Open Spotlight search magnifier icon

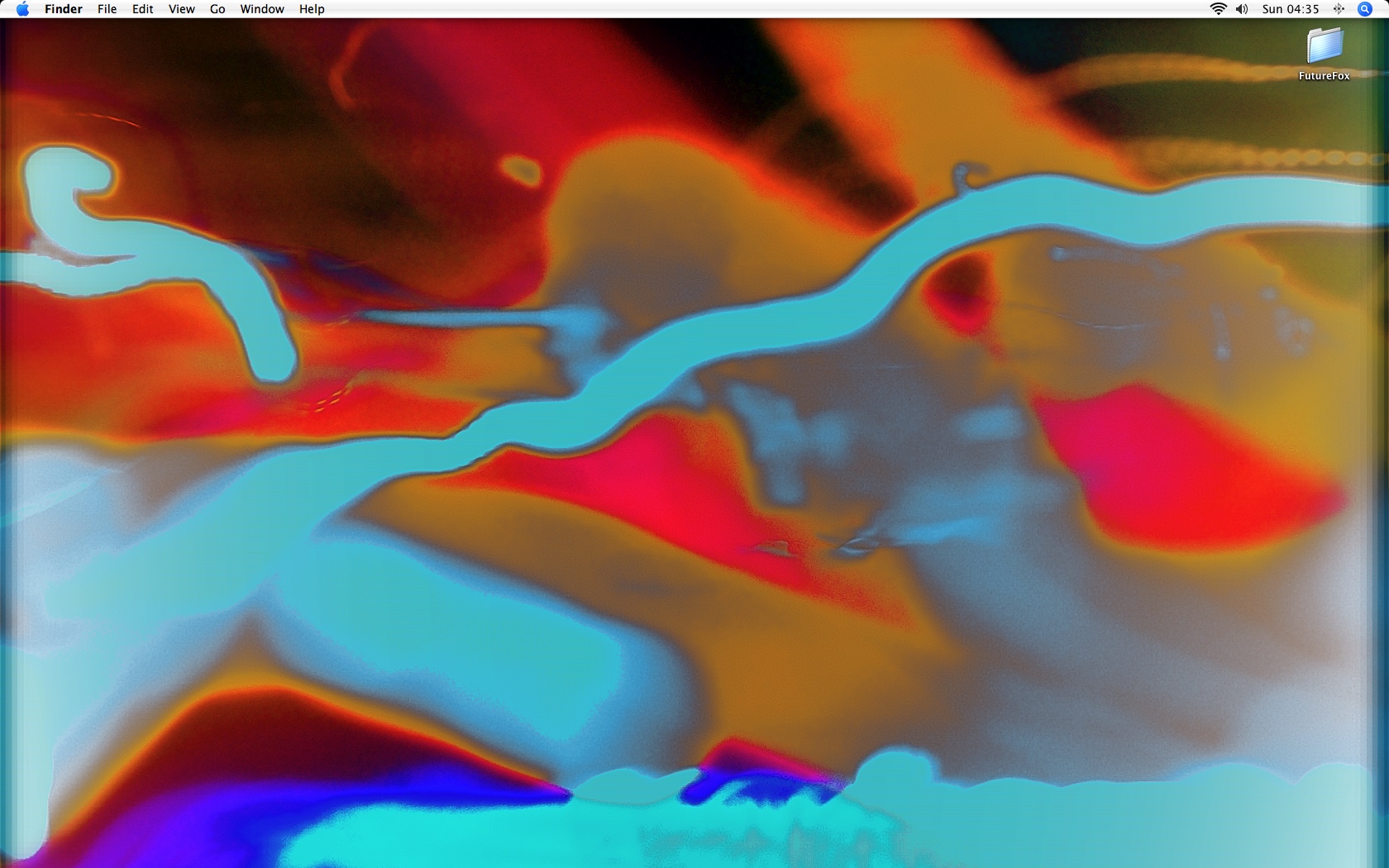click(x=1365, y=9)
